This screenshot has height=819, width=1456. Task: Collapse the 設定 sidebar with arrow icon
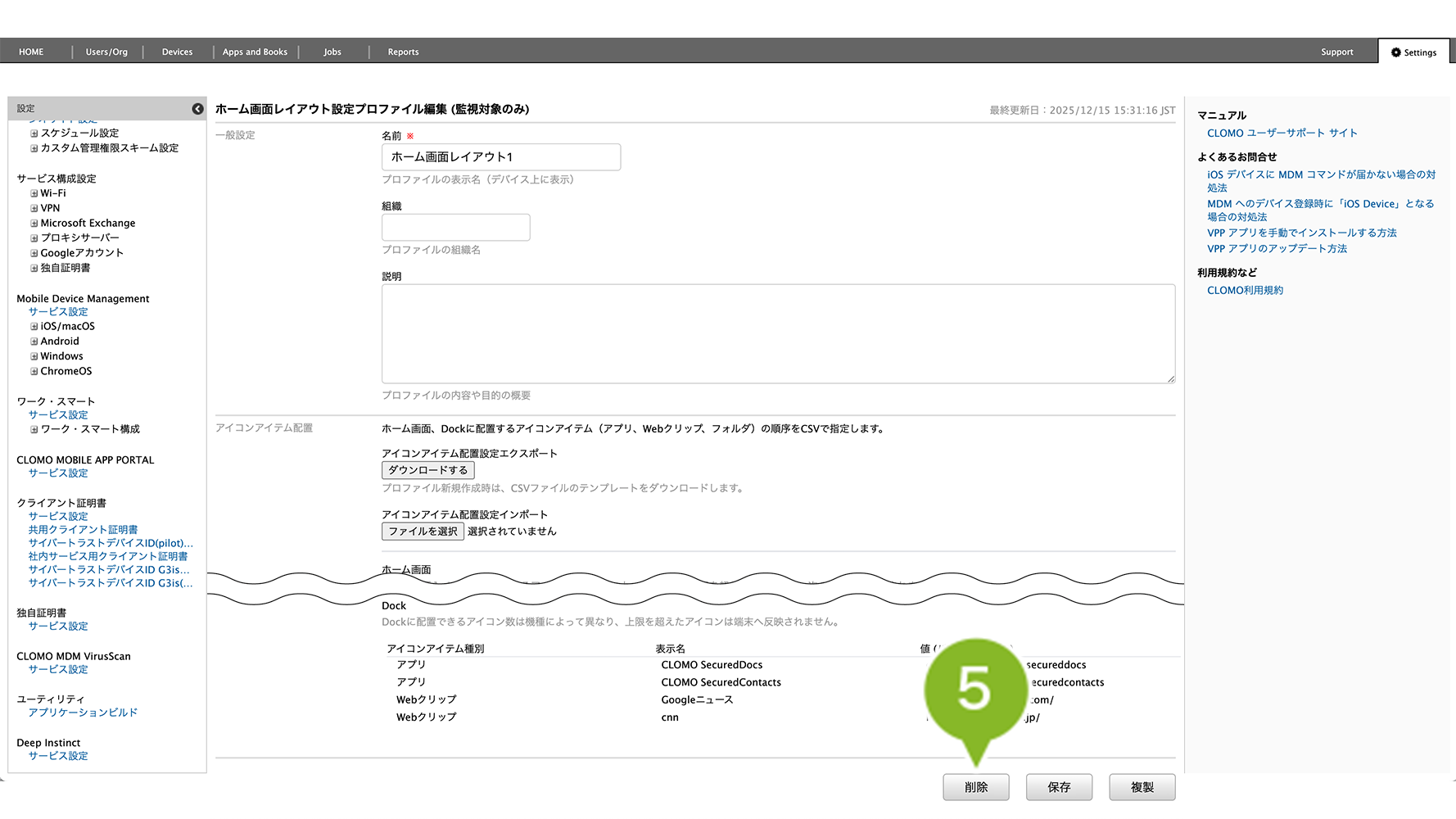(x=197, y=109)
